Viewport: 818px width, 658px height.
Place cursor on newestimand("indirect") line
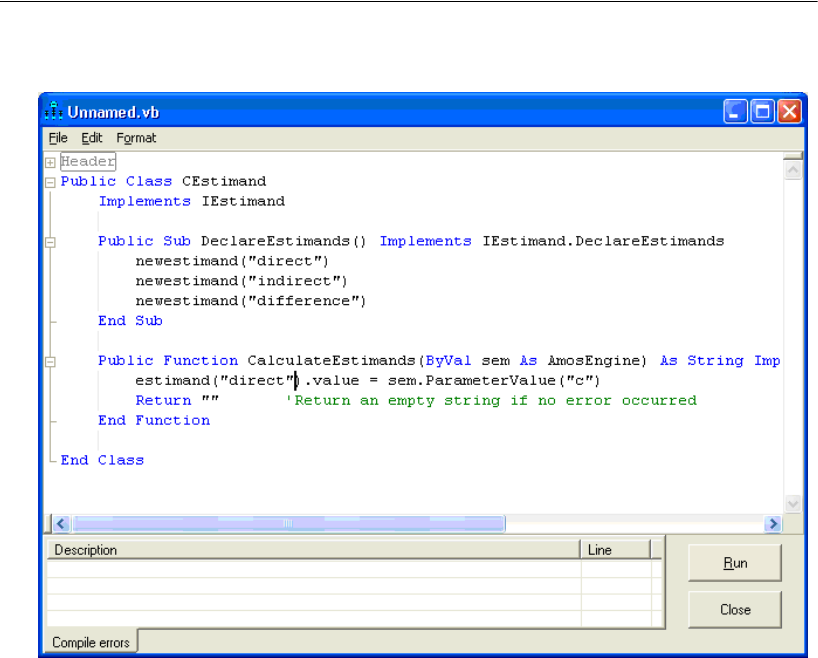[242, 281]
